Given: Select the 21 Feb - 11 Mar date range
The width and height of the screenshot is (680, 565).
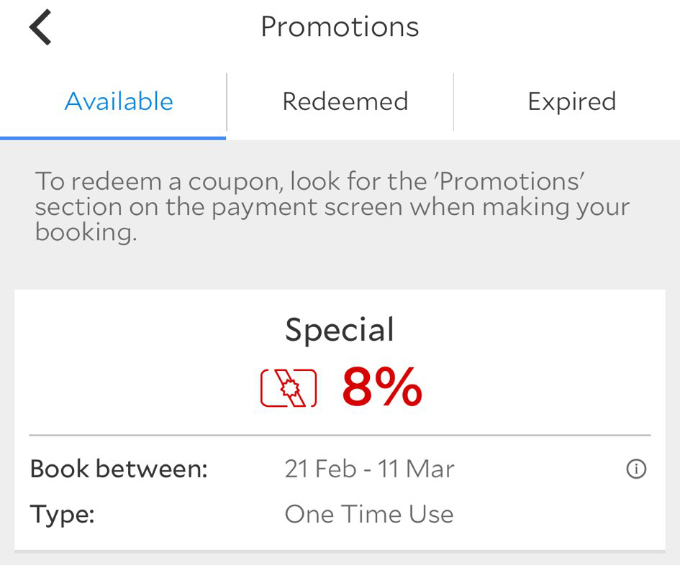Looking at the screenshot, I should click(369, 469).
